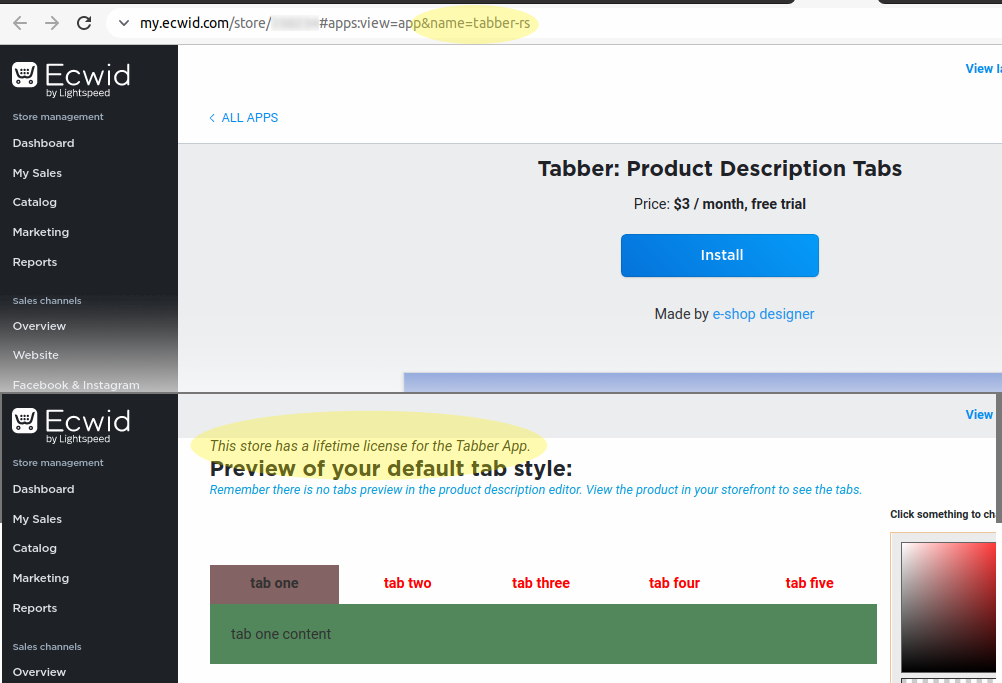Open Reports in the upper sidebar
1002x683 pixels.
tap(35, 262)
